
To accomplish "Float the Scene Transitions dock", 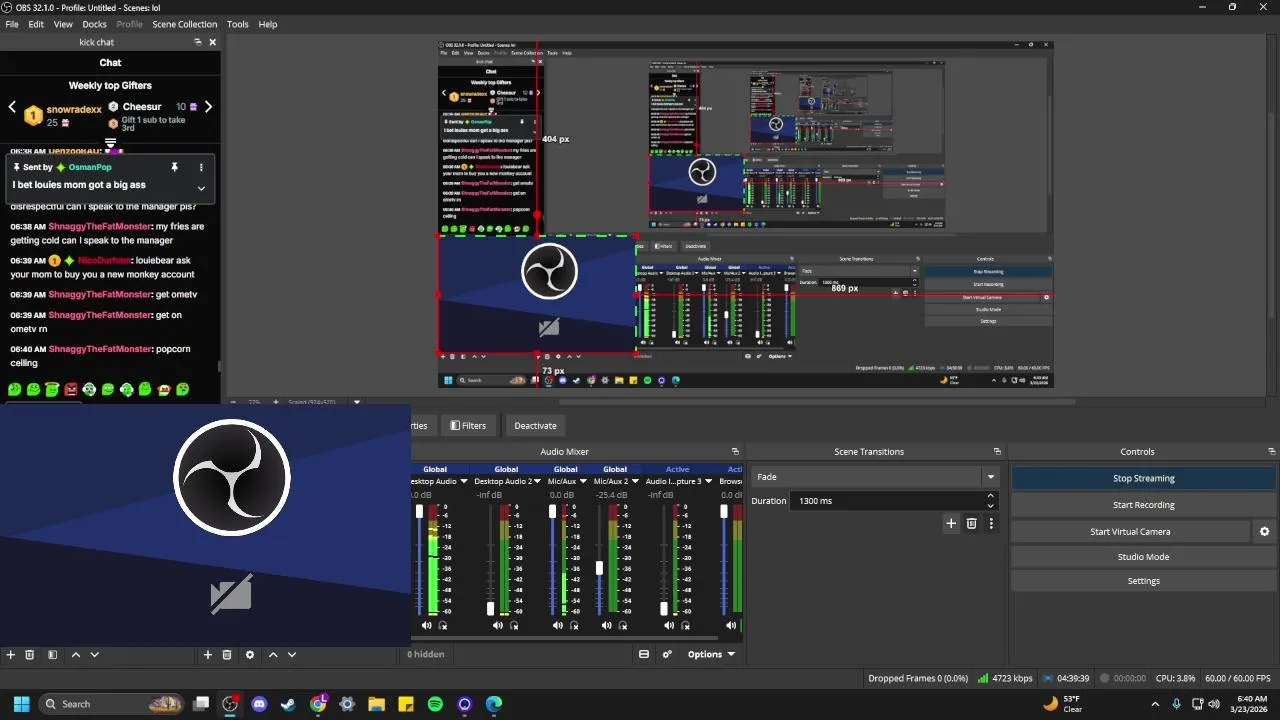I will pyautogui.click(x=997, y=452).
